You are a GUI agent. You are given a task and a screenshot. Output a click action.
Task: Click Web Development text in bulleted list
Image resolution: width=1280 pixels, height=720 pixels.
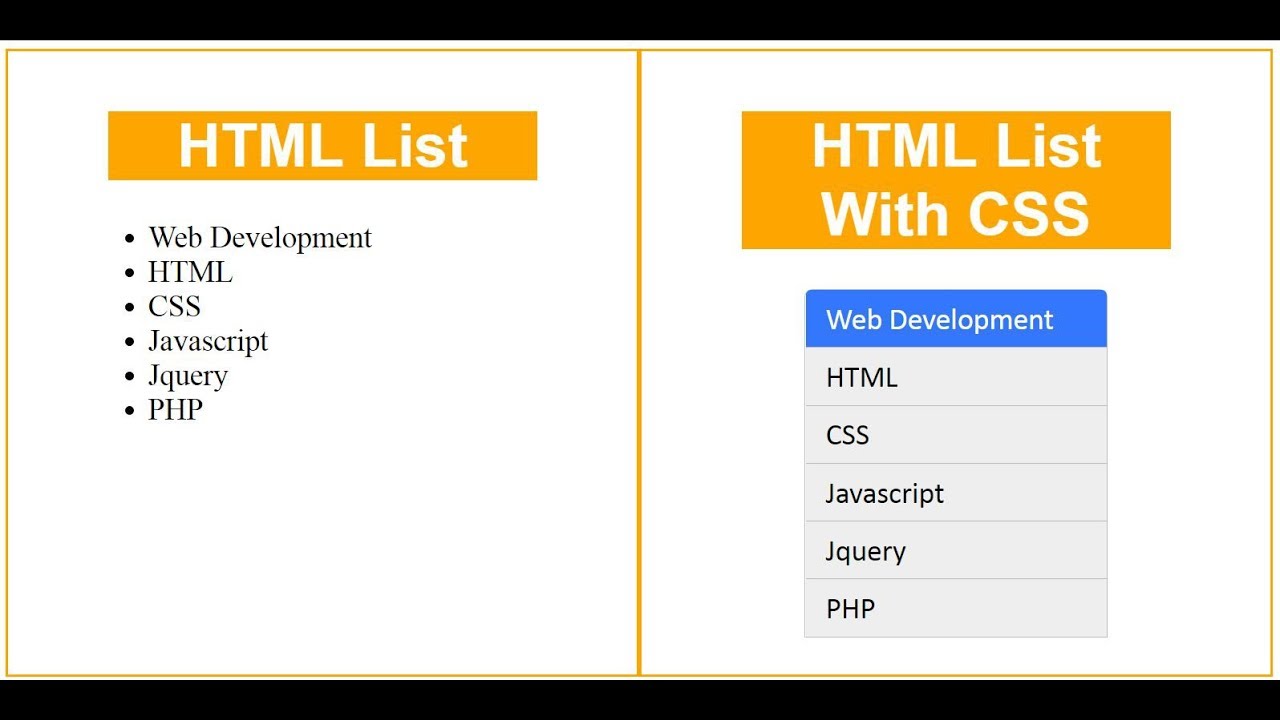pyautogui.click(x=260, y=238)
